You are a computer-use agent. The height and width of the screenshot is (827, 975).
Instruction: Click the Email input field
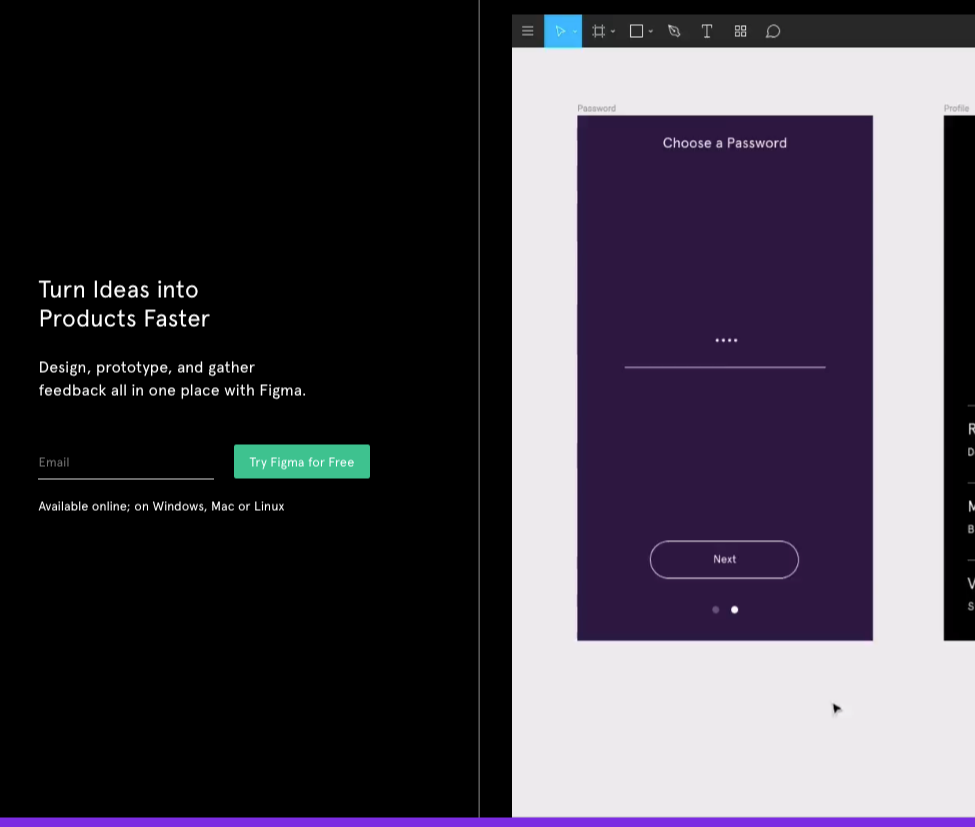click(125, 462)
